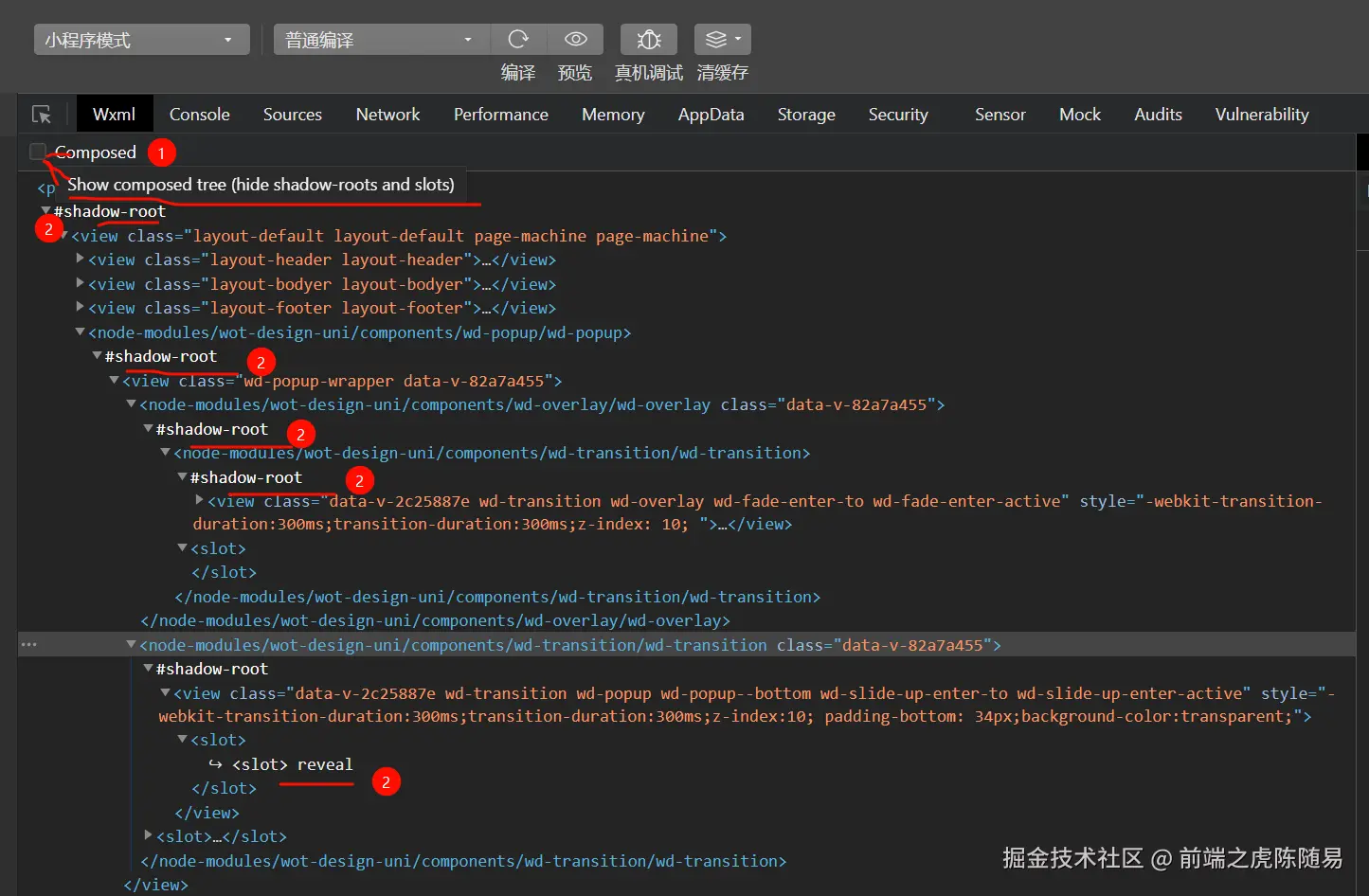
Task: Expand the layout-footer view node
Action: click(x=81, y=307)
